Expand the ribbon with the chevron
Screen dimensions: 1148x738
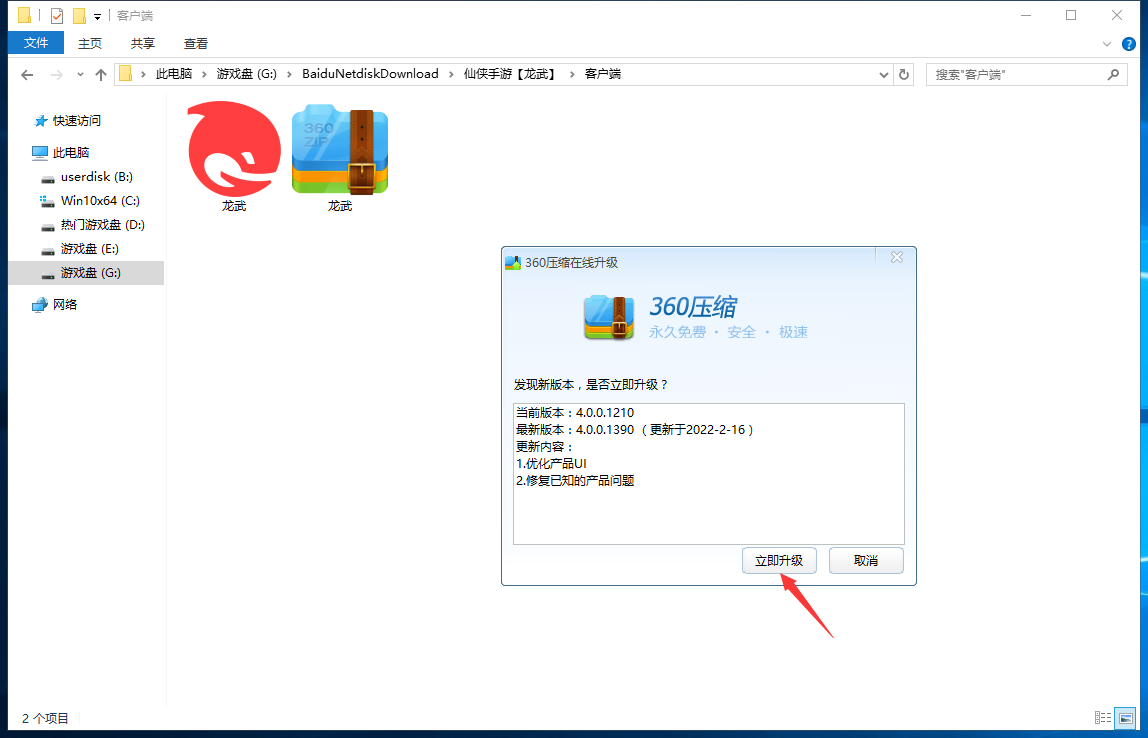pos(1107,44)
